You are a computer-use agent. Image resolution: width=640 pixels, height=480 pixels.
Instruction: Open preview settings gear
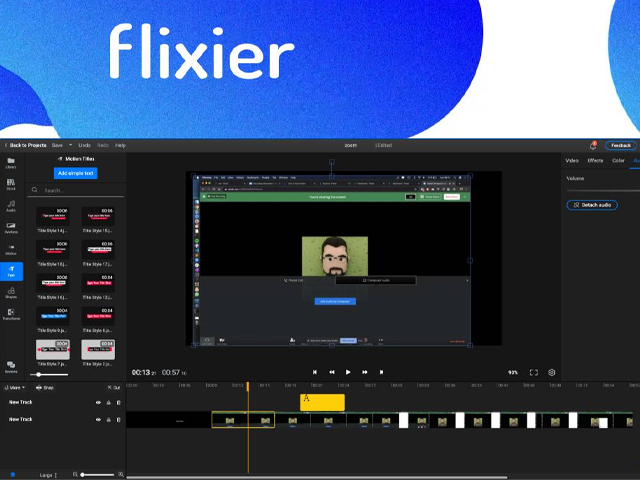tap(551, 372)
